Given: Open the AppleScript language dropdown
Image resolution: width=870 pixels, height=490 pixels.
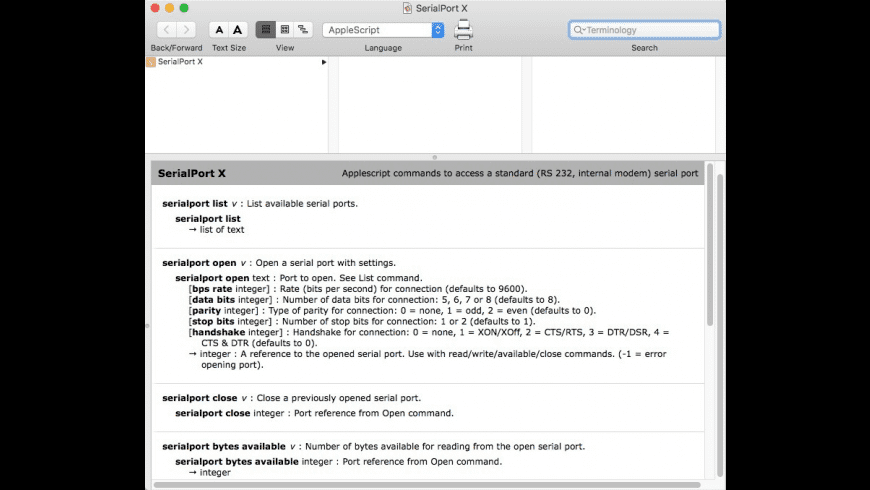Looking at the screenshot, I should 383,30.
